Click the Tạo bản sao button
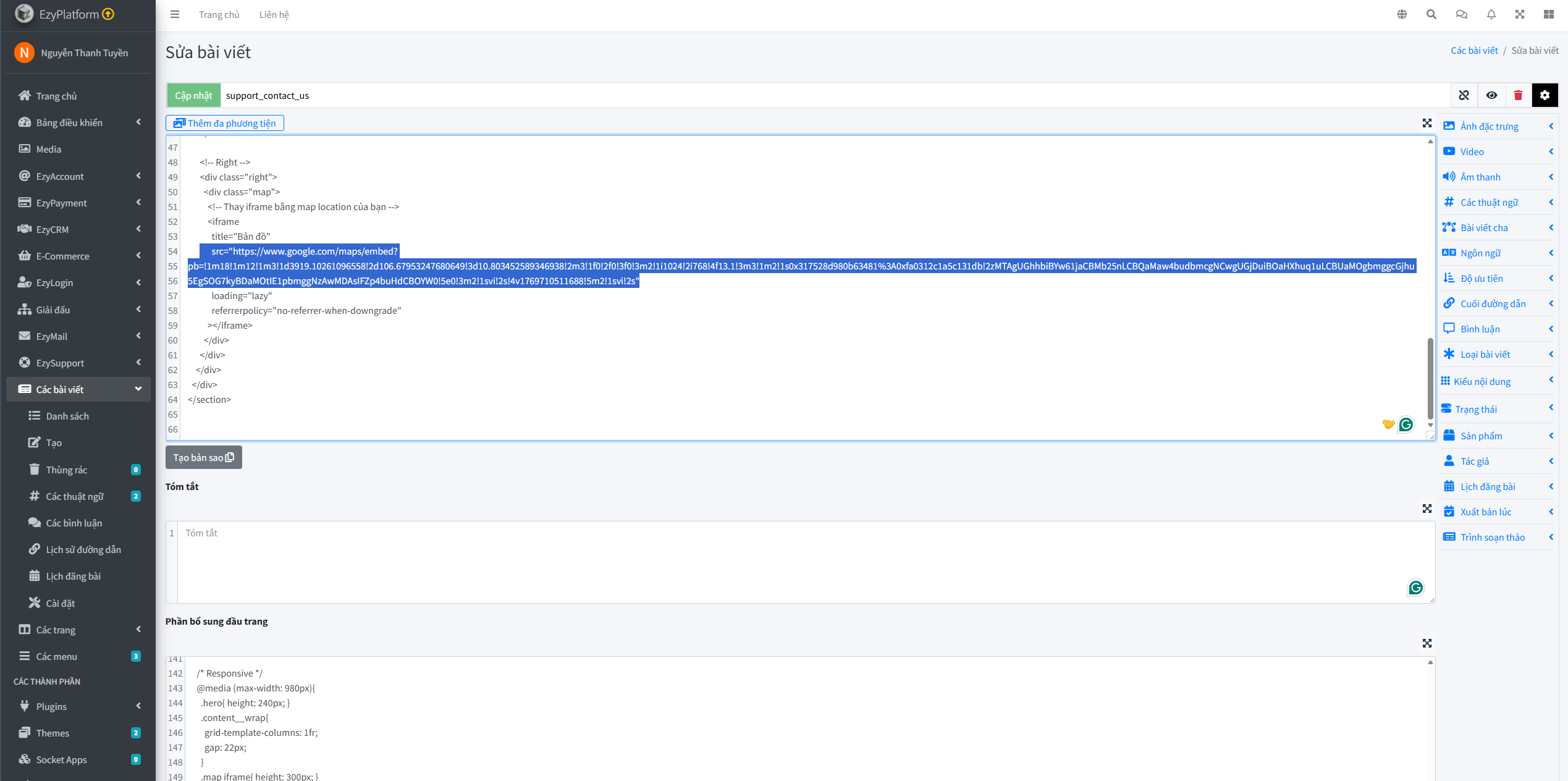This screenshot has height=781, width=1568. 203,457
